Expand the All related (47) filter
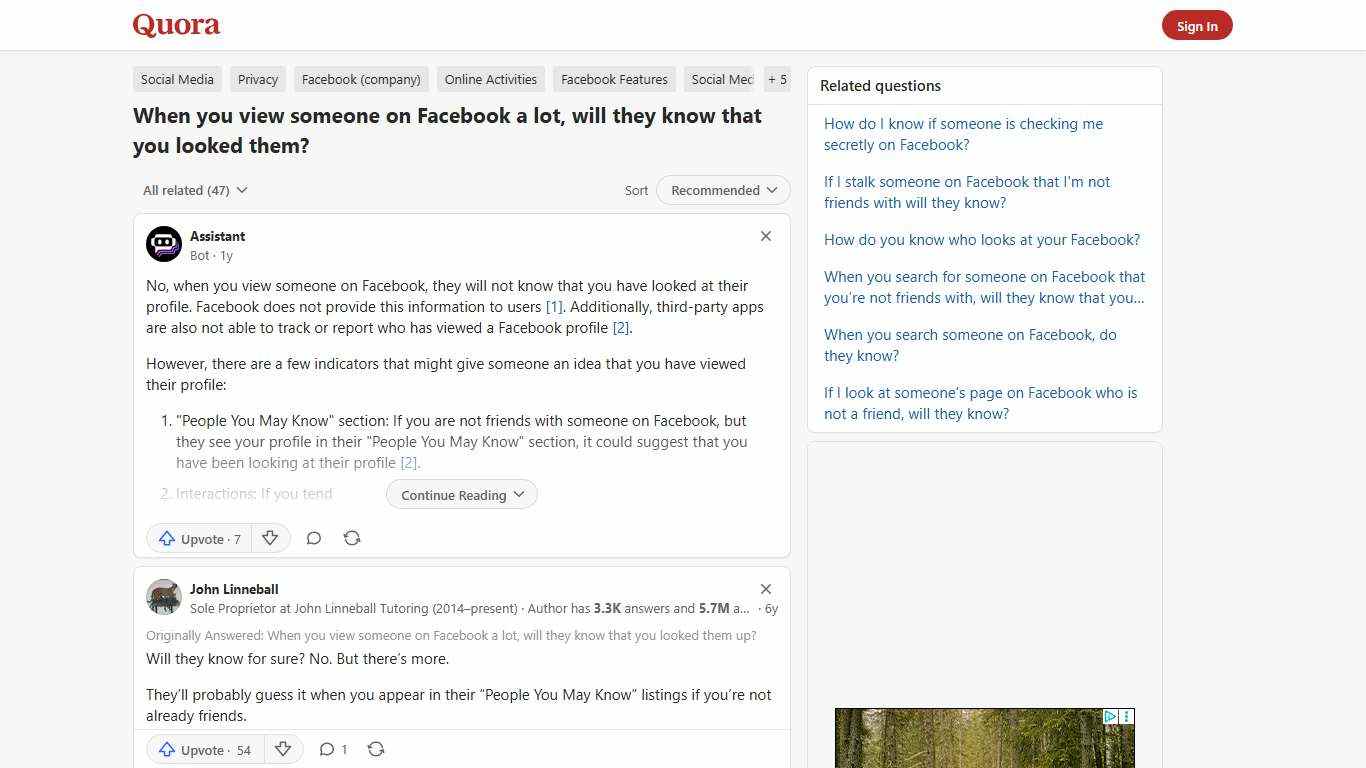Viewport: 1366px width, 768px height. pos(194,190)
